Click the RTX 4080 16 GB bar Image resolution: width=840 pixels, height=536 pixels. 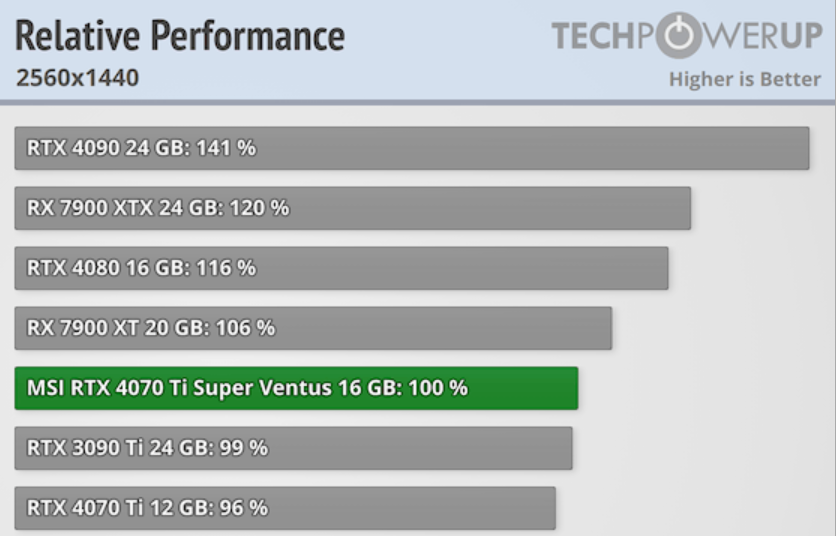click(x=341, y=268)
